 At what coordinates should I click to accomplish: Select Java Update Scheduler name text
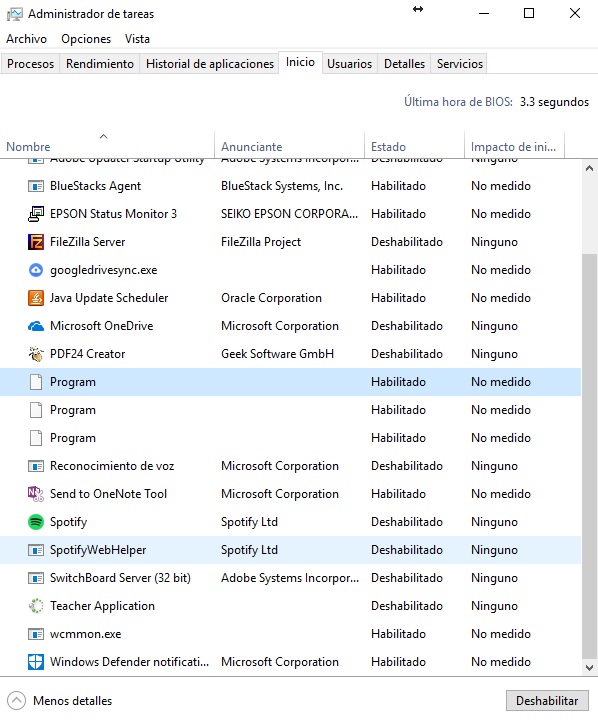point(109,298)
